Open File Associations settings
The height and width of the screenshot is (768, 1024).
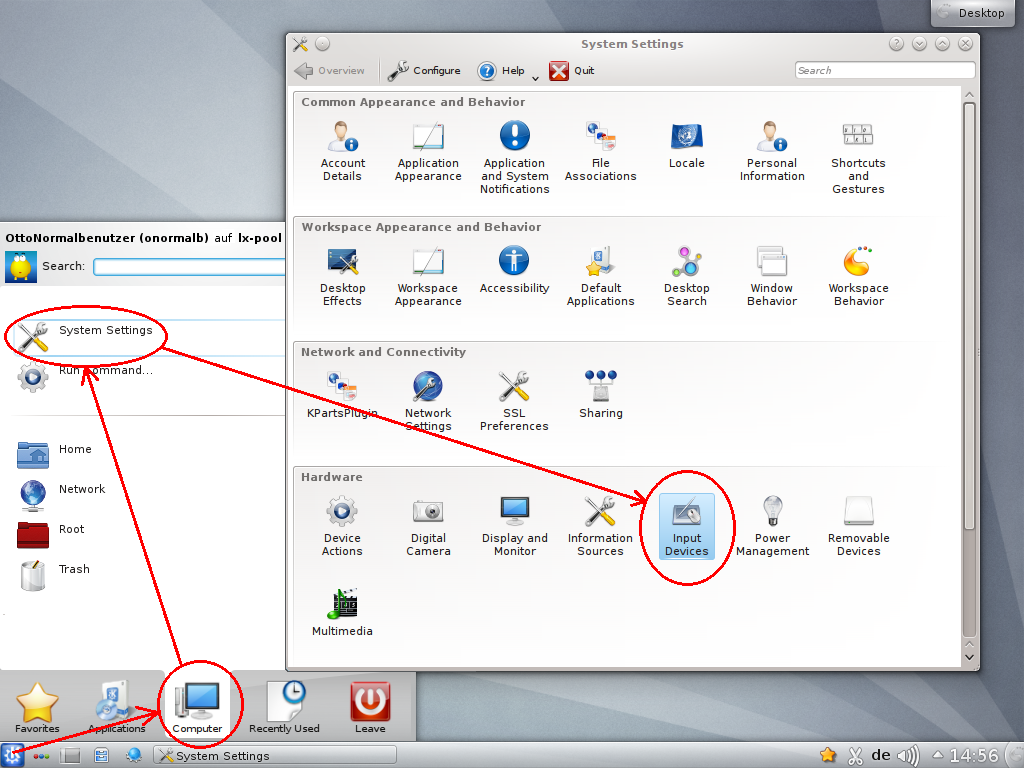coord(600,152)
